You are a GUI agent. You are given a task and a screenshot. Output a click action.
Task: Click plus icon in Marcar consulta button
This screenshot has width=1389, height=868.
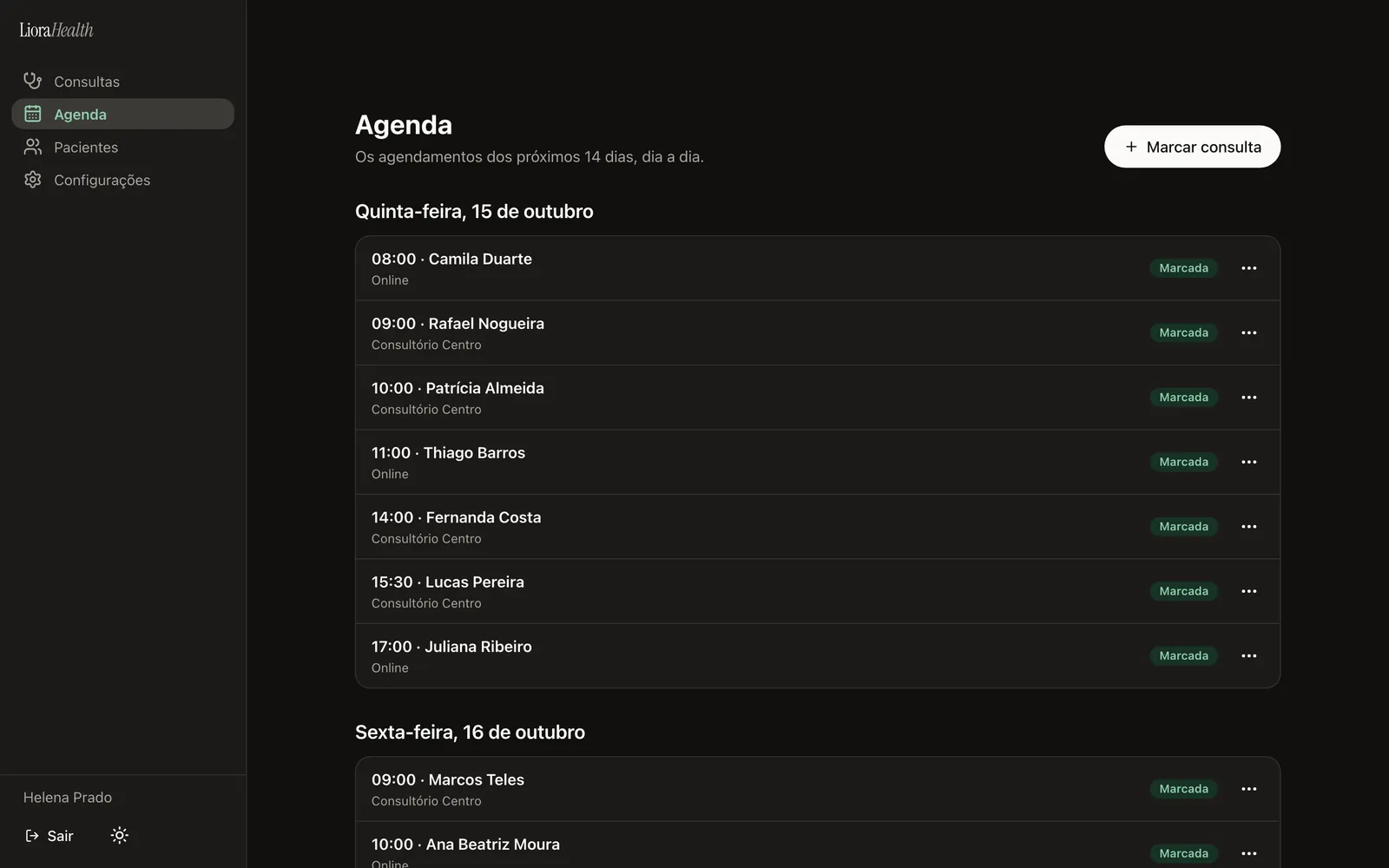pos(1131,147)
